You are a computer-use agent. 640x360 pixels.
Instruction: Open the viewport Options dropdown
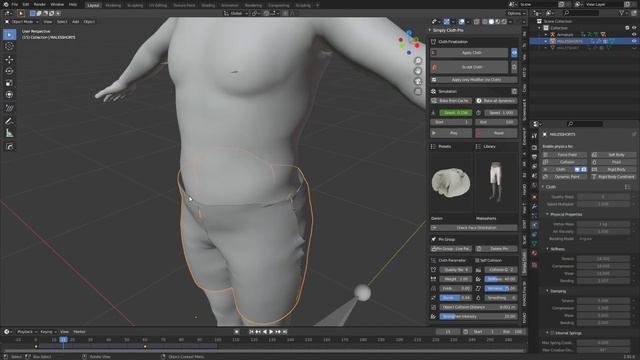point(516,13)
